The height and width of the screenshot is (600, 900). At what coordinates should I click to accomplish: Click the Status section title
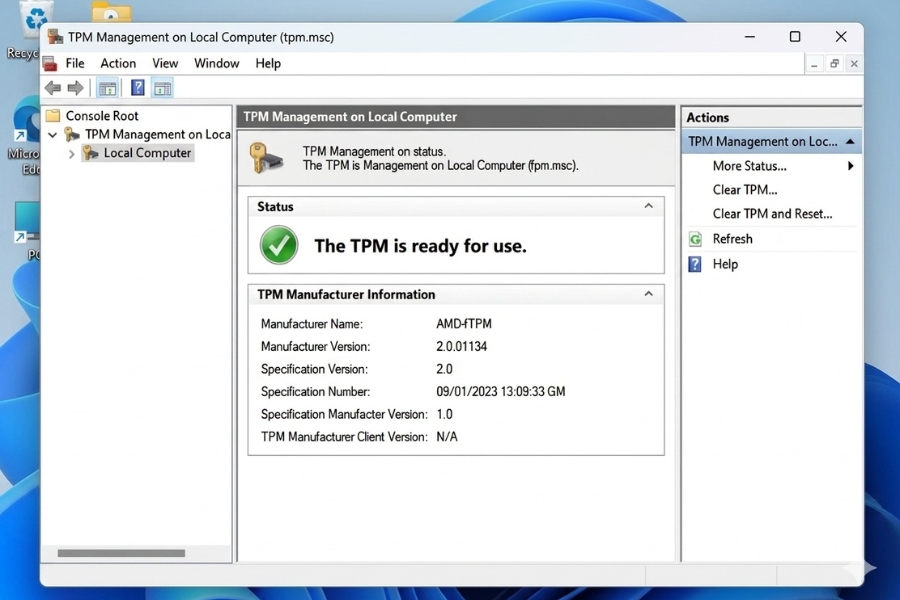pos(275,206)
